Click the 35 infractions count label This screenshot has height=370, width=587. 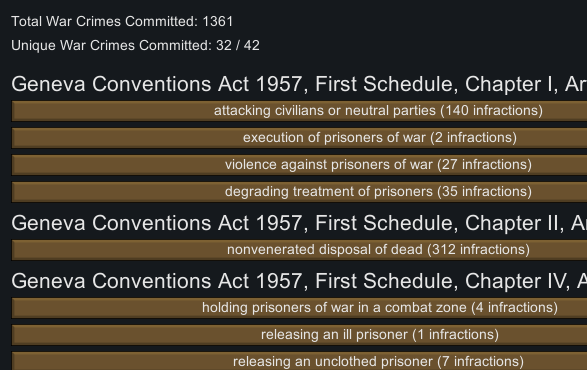[484, 192]
